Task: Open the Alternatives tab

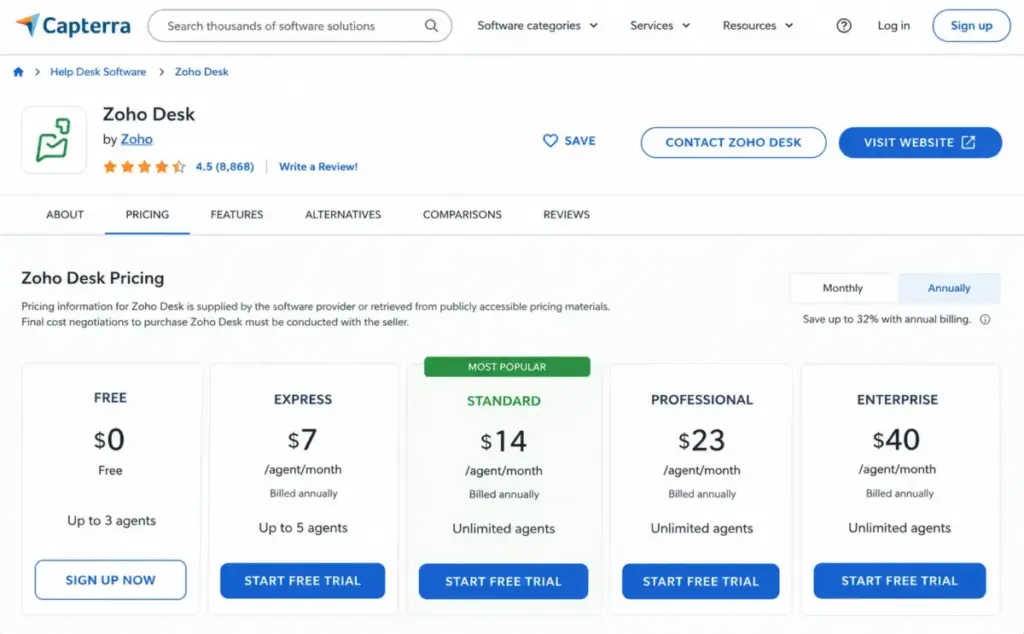Action: pyautogui.click(x=343, y=214)
